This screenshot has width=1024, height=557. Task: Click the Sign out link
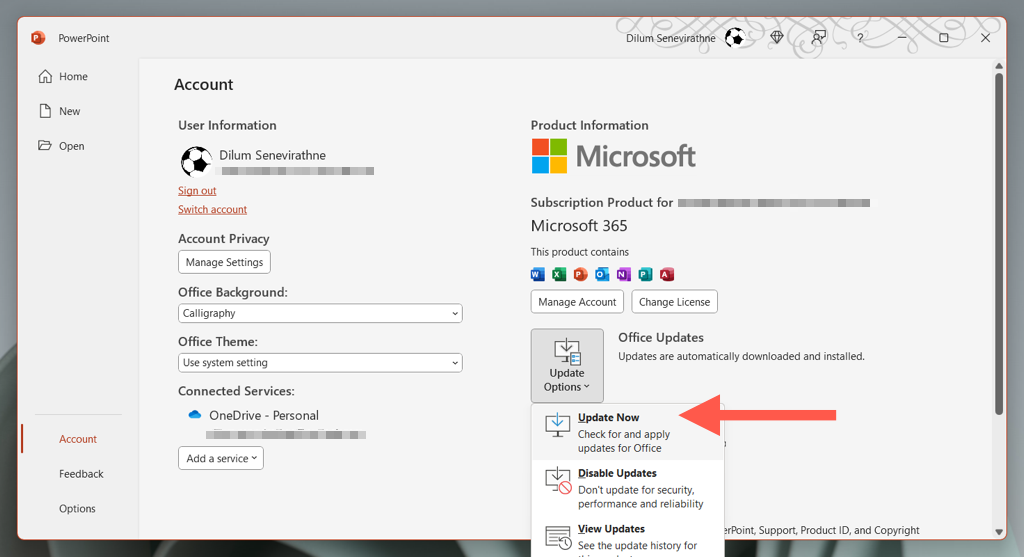click(x=197, y=191)
